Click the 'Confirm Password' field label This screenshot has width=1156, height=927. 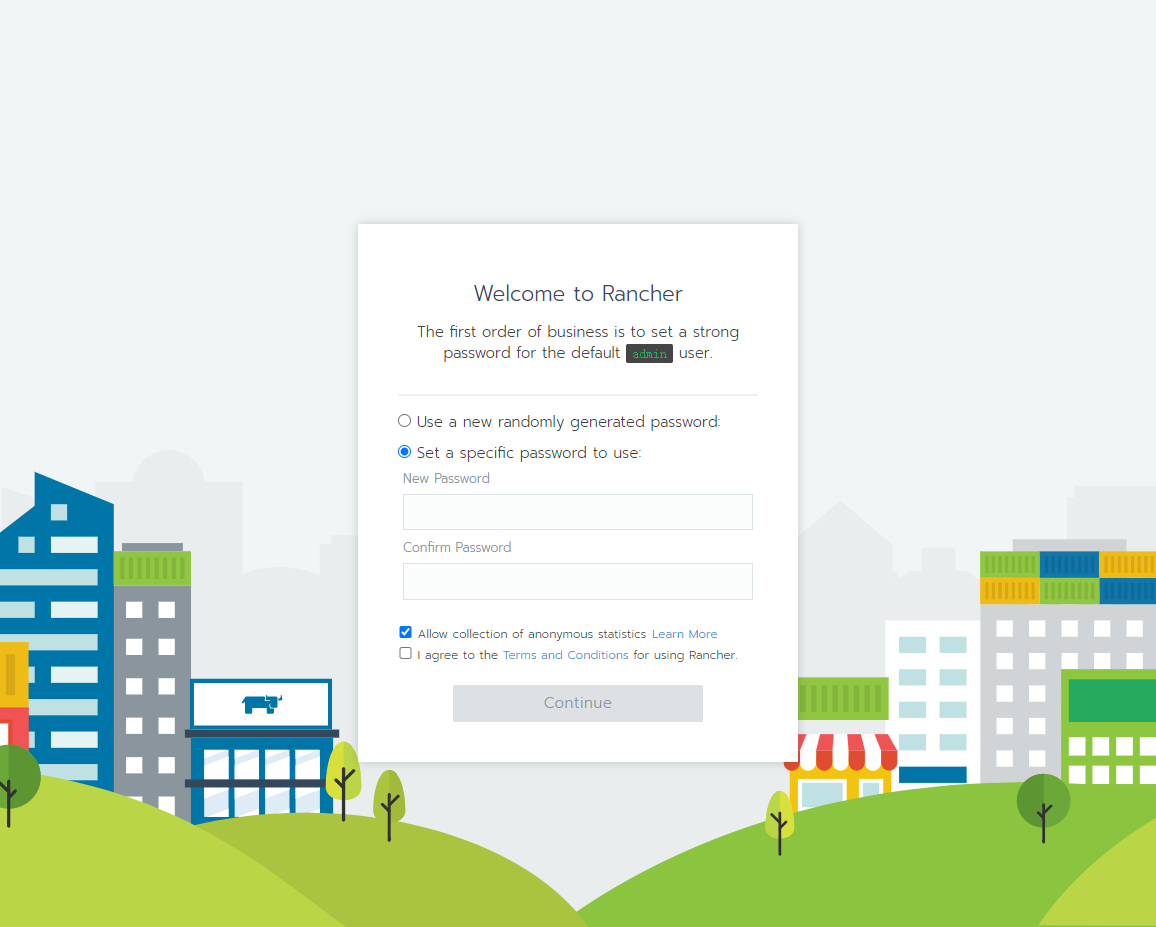457,547
